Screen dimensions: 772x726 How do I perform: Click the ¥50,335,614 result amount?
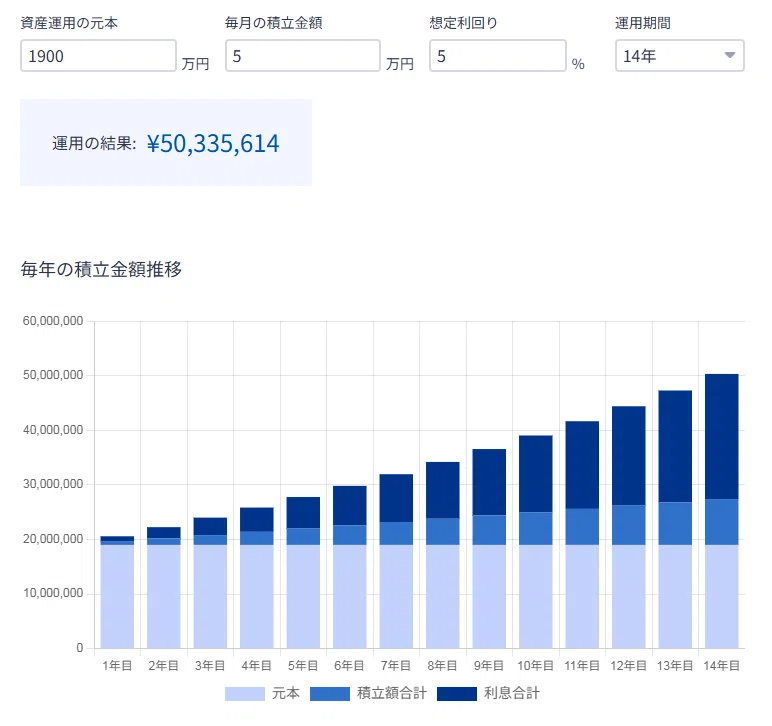click(x=213, y=143)
